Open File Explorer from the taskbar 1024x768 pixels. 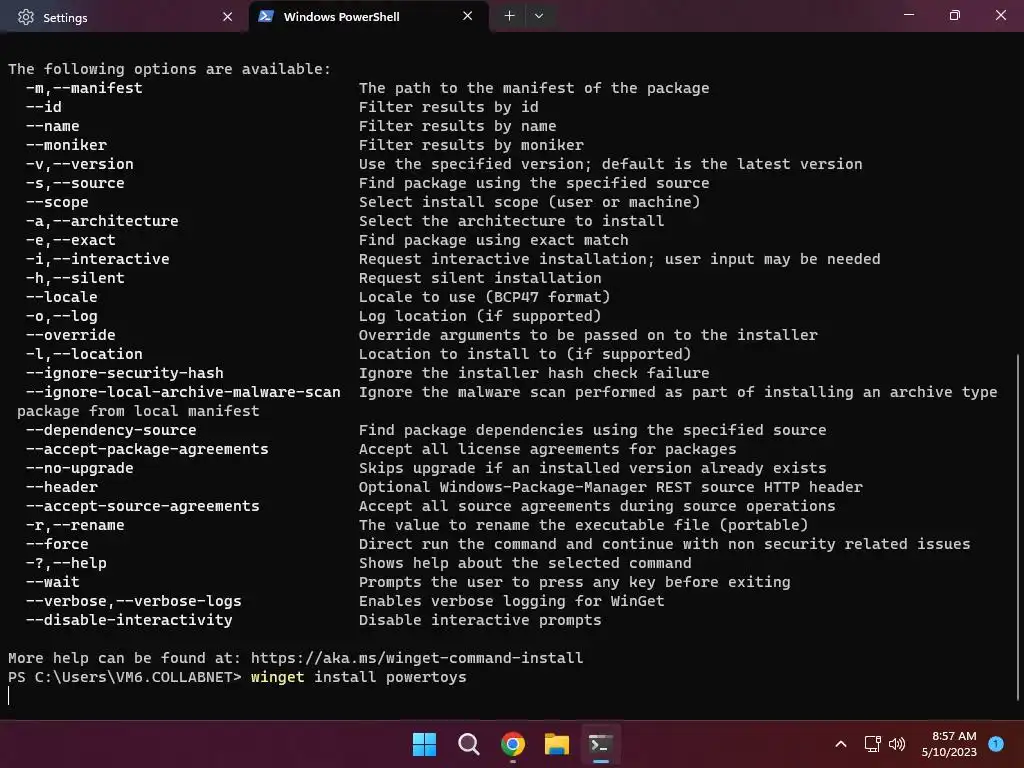click(x=557, y=744)
